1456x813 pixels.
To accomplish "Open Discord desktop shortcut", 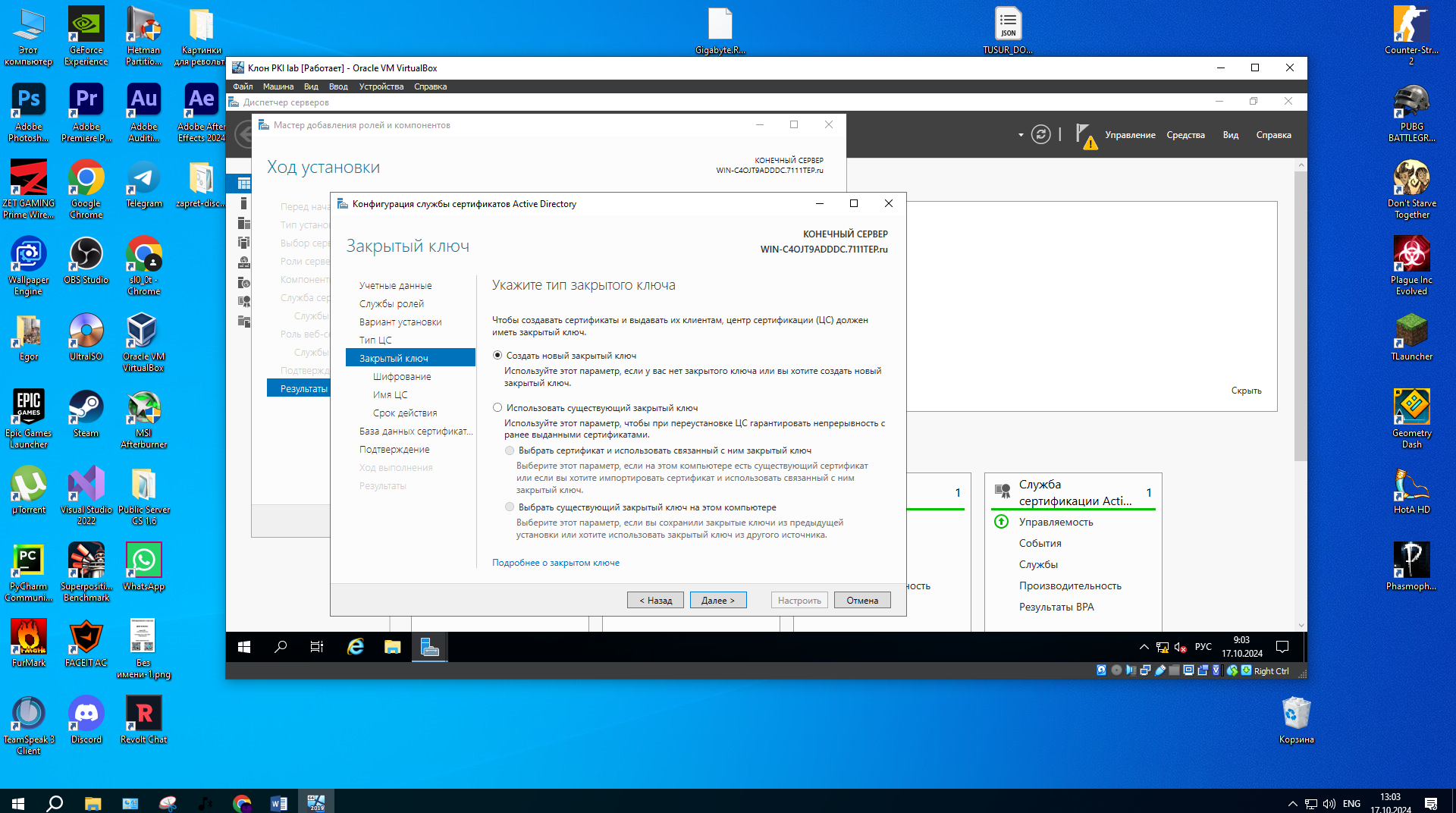I will [86, 720].
